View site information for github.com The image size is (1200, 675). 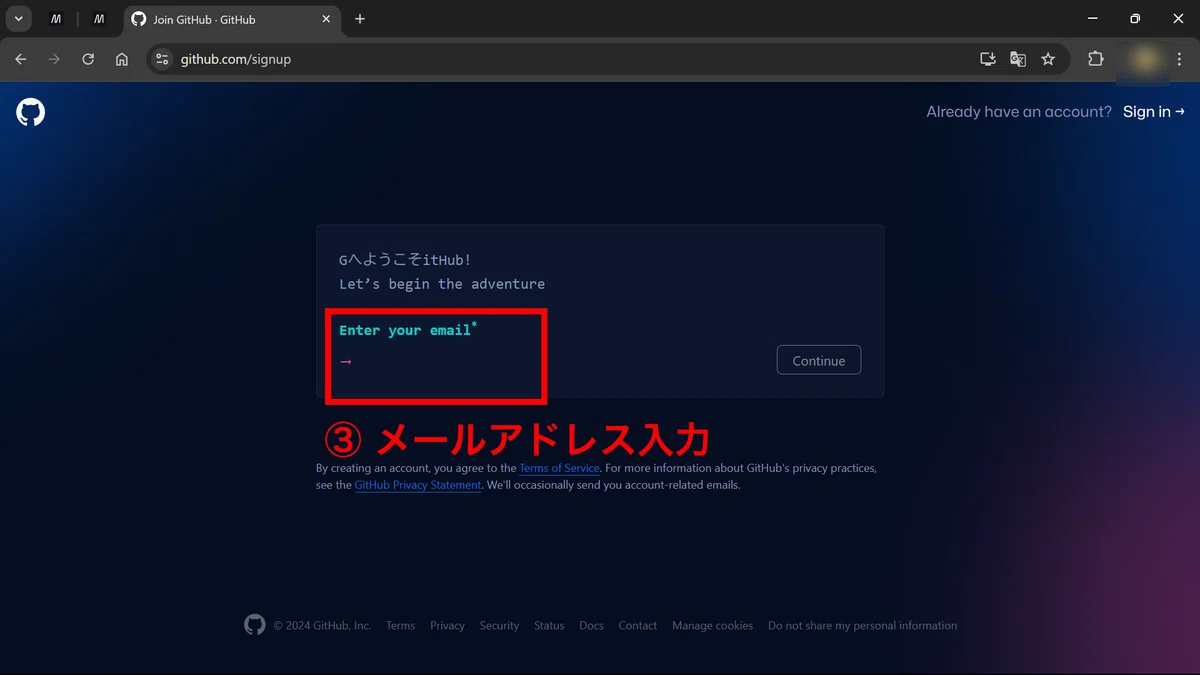pyautogui.click(x=163, y=59)
